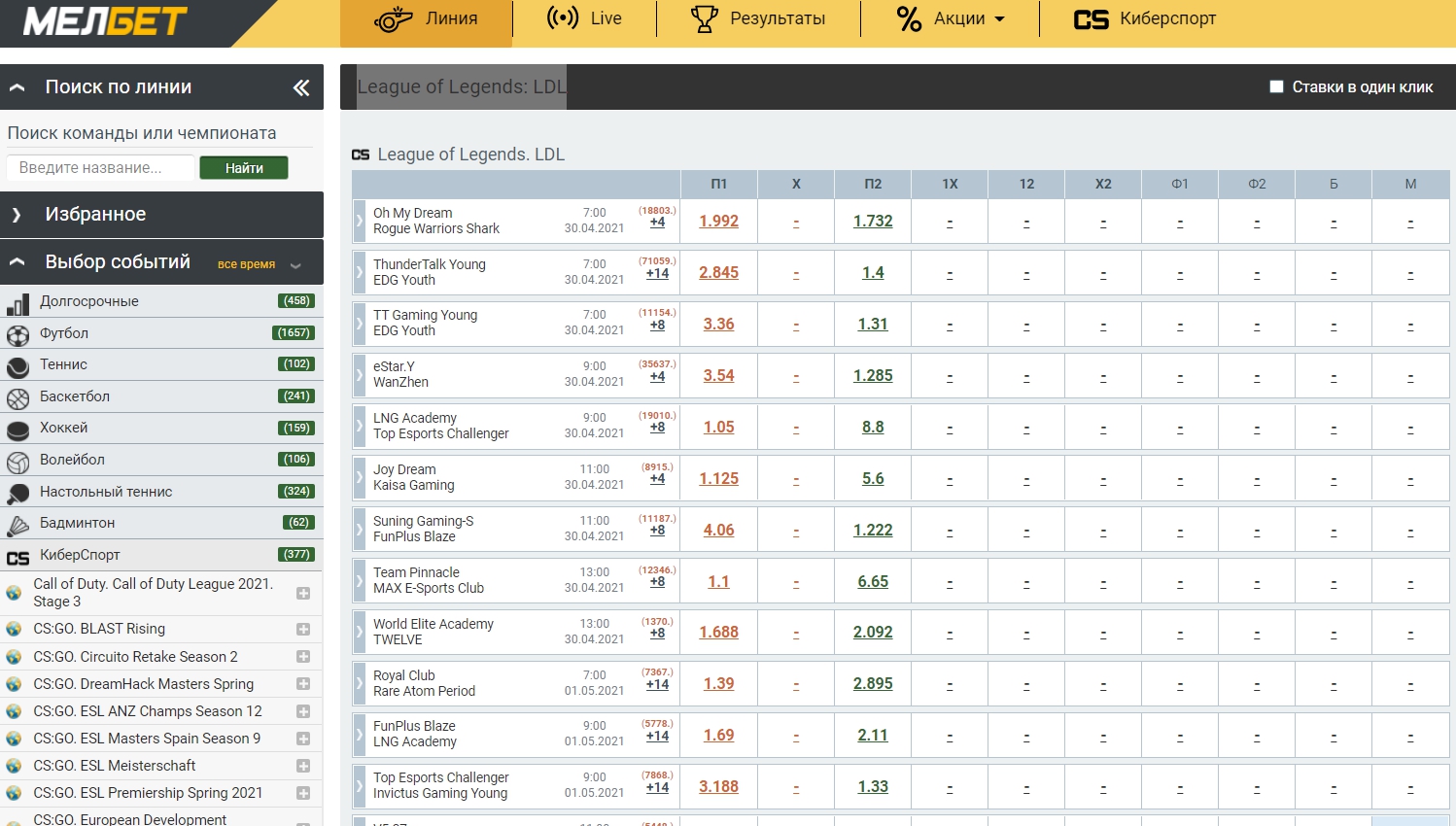Open the League of Legends. LDL heading
This screenshot has height=826, width=1456.
point(471,155)
